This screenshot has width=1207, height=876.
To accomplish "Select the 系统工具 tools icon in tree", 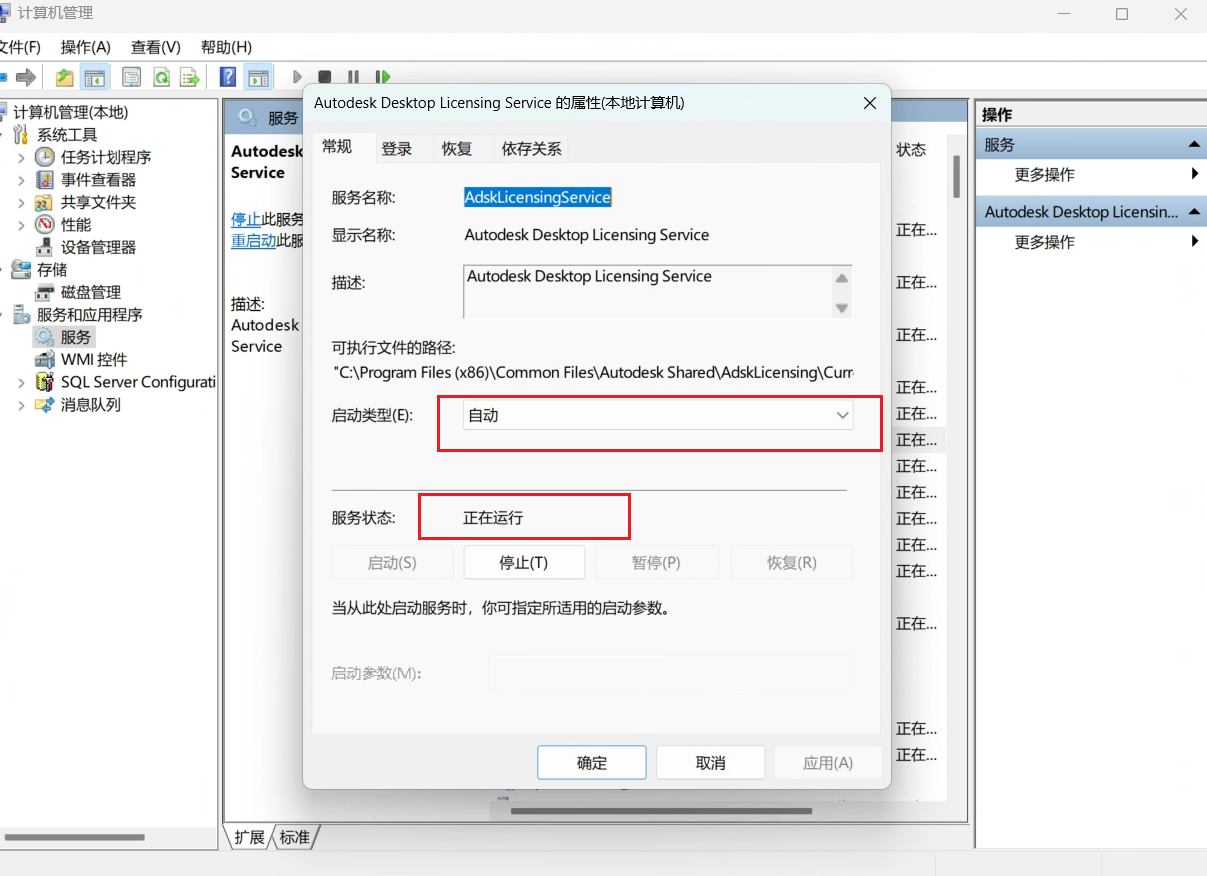I will tap(22, 135).
